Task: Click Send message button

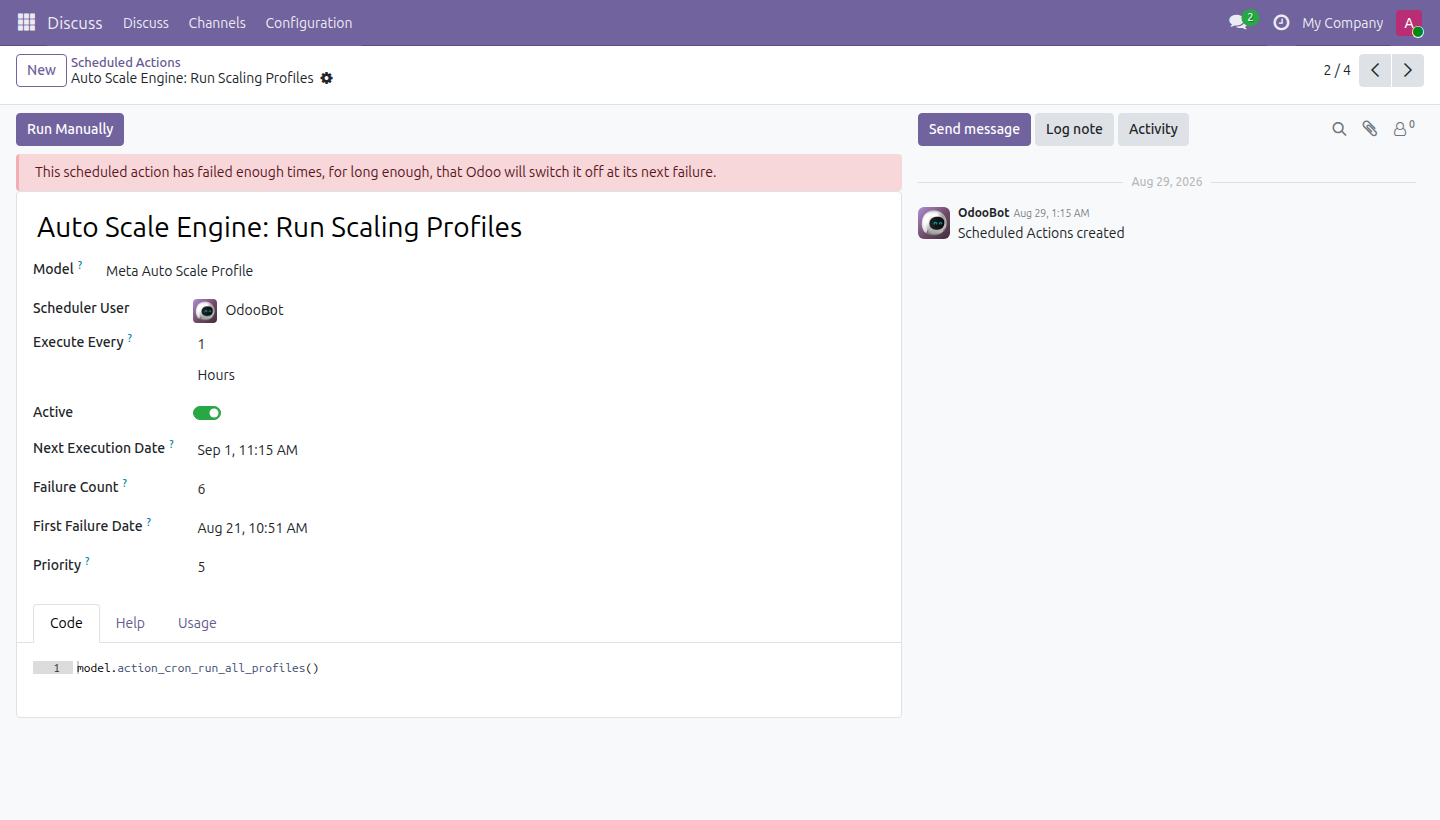Action: coord(974,129)
